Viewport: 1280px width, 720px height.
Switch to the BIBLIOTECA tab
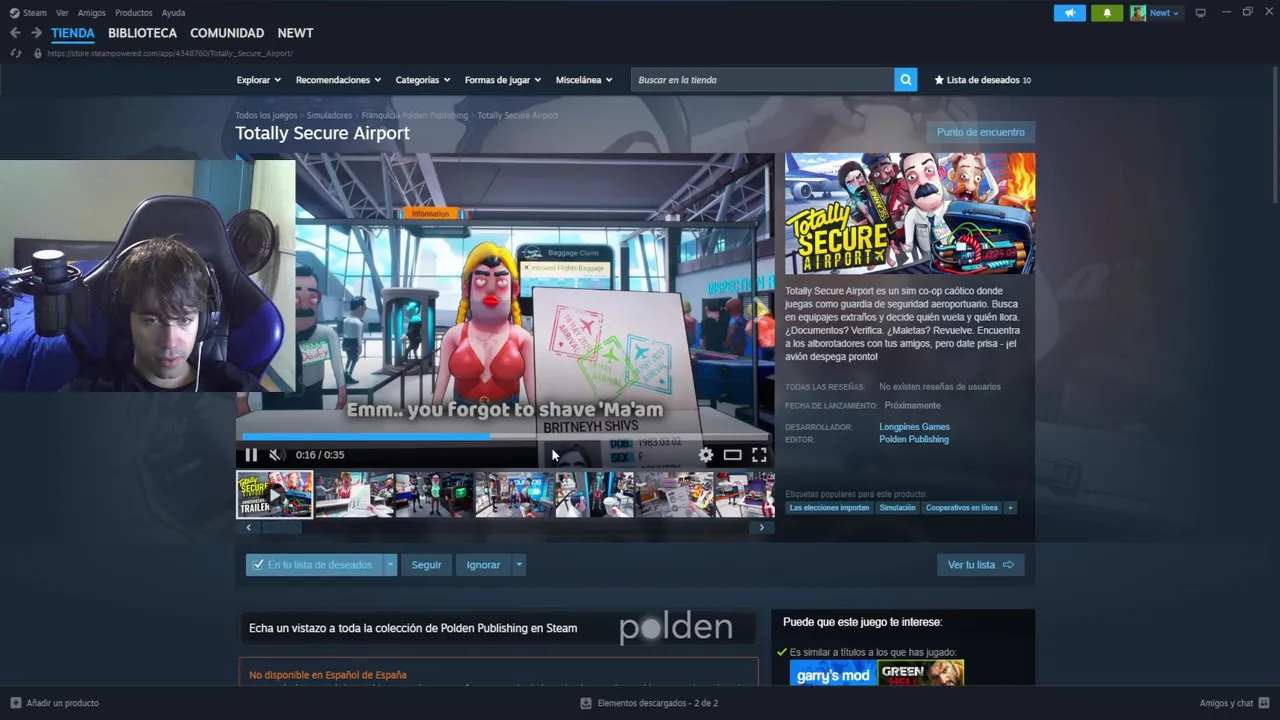[x=142, y=33]
